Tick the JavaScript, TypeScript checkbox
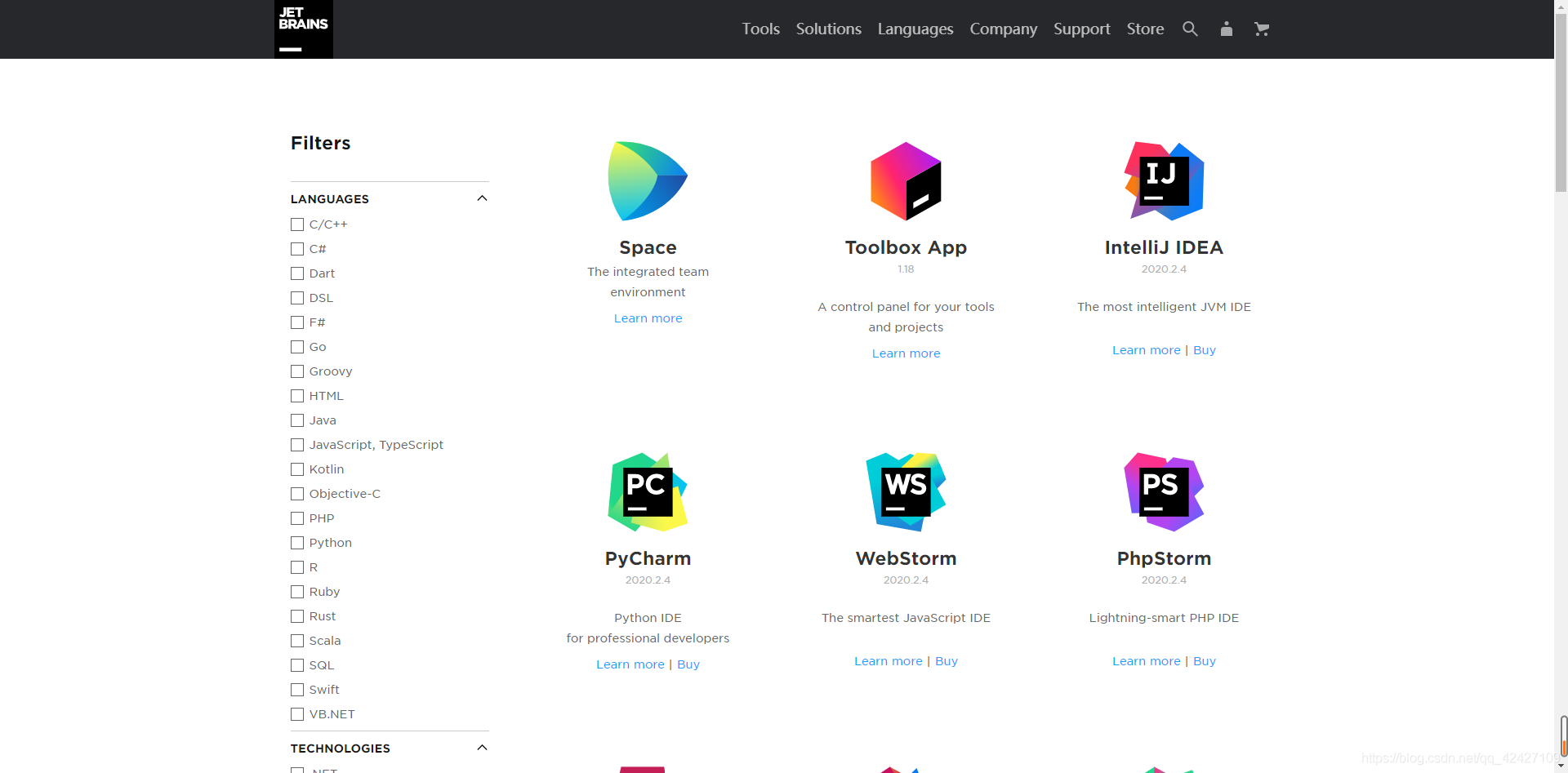The height and width of the screenshot is (773, 1568). click(297, 445)
